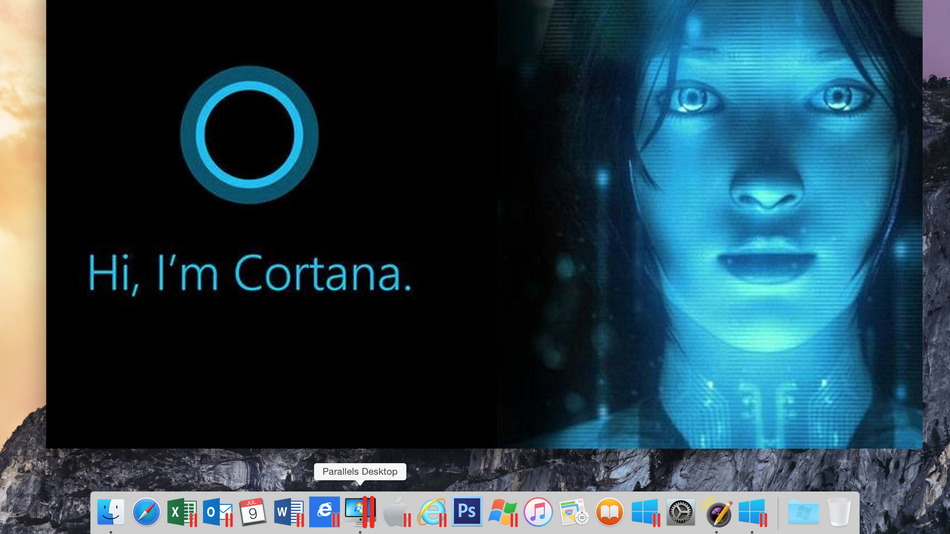The width and height of the screenshot is (950, 534).
Task: Open the colorful Windows flag icon
Action: click(502, 512)
